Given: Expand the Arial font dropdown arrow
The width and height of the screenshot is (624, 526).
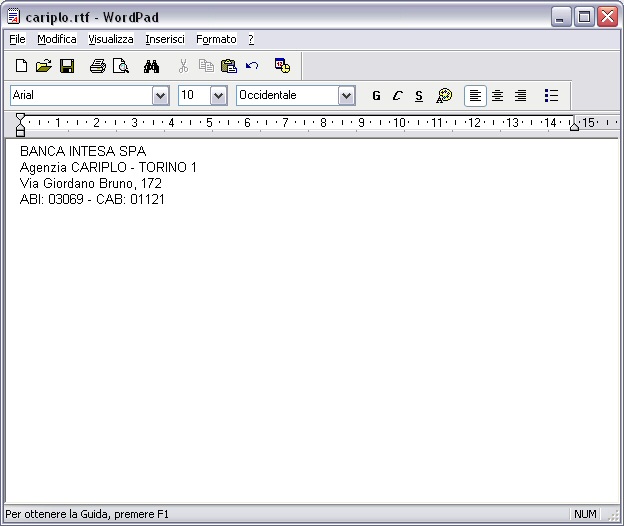Looking at the screenshot, I should (x=160, y=95).
